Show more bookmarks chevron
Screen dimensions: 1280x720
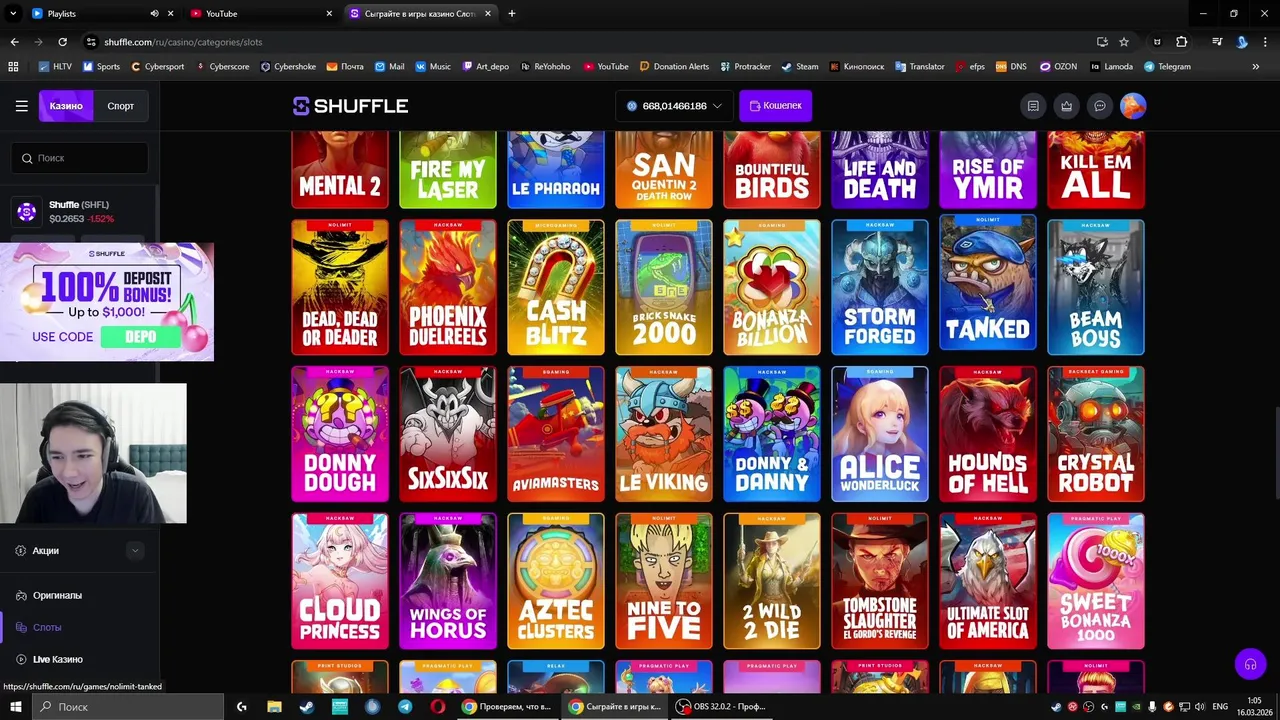click(x=1256, y=67)
